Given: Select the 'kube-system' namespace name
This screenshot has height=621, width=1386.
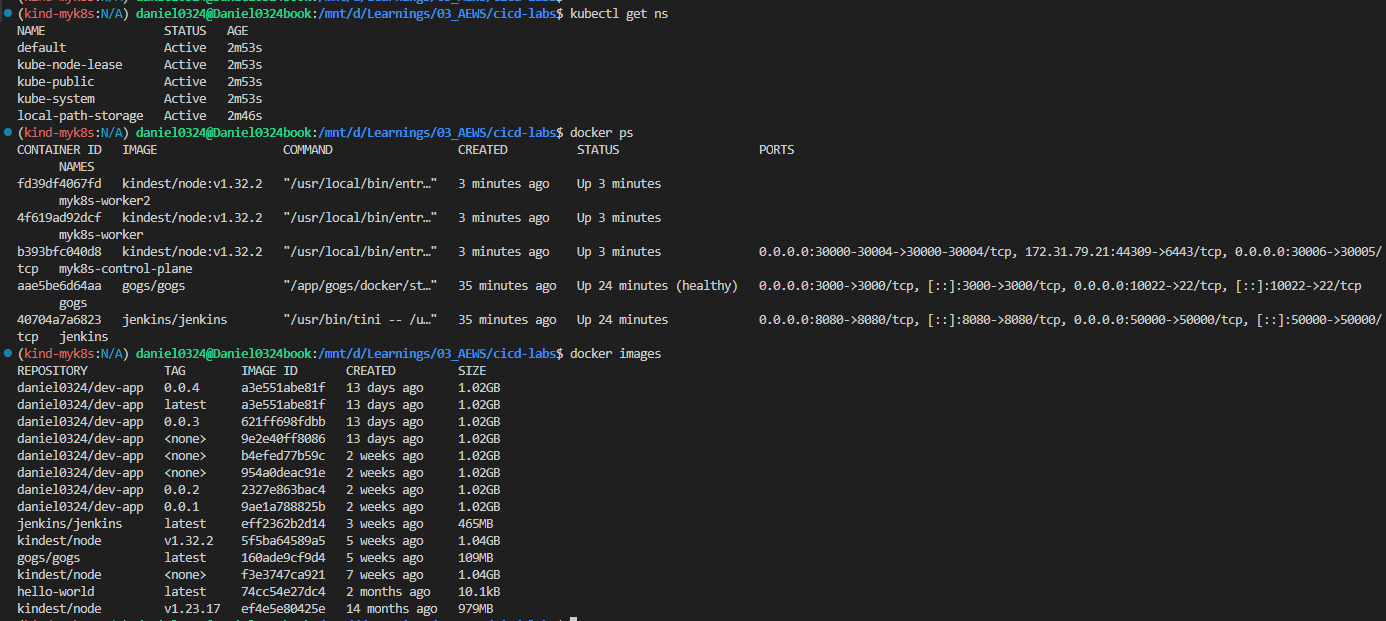Looking at the screenshot, I should pyautogui.click(x=55, y=99).
